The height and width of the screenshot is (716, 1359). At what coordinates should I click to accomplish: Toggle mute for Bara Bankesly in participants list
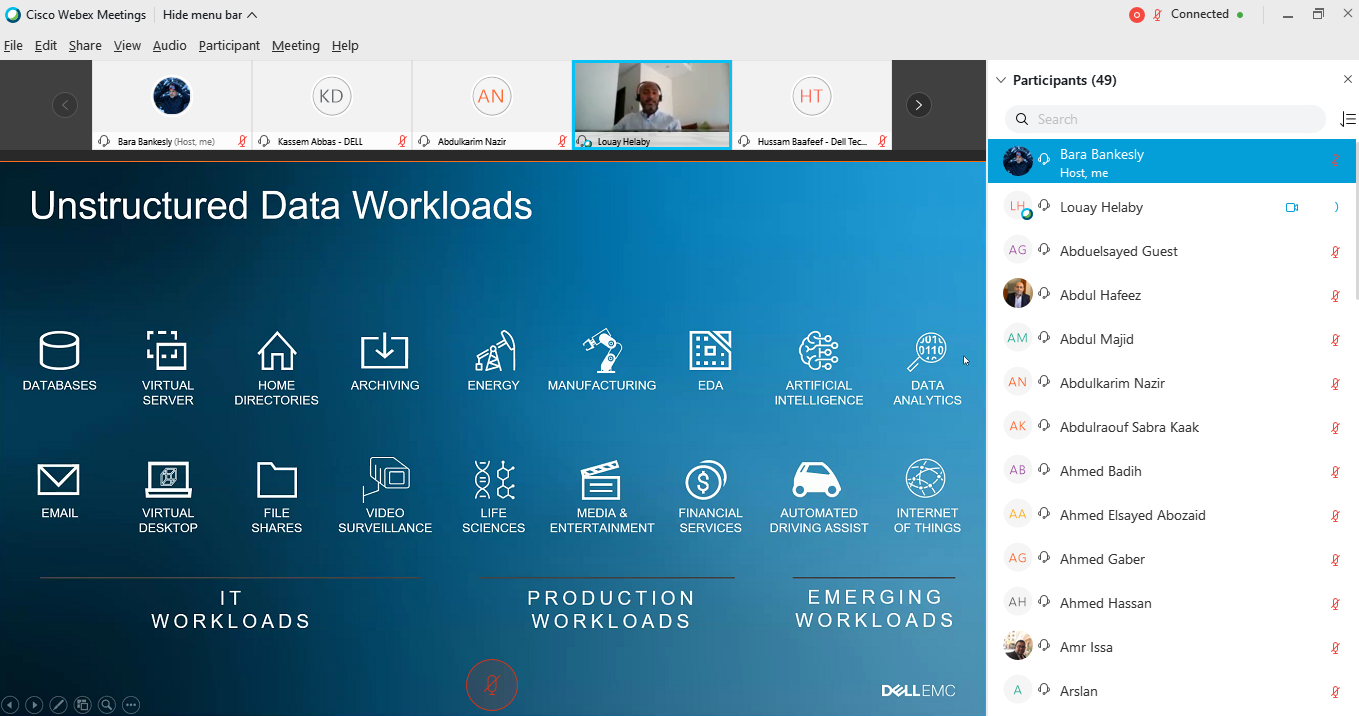coord(1335,160)
